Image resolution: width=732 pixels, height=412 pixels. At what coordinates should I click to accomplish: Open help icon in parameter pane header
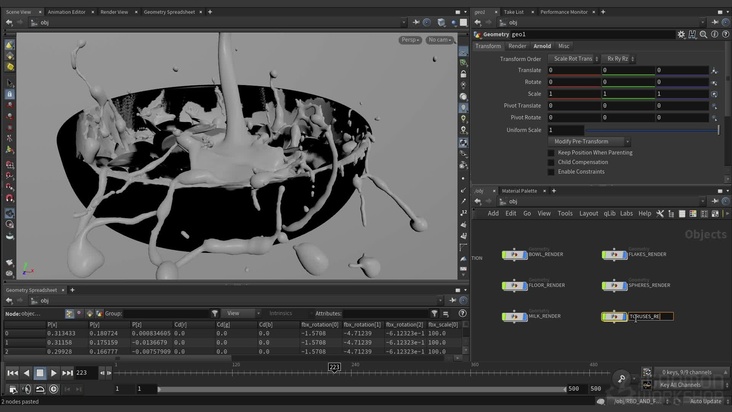coord(725,35)
